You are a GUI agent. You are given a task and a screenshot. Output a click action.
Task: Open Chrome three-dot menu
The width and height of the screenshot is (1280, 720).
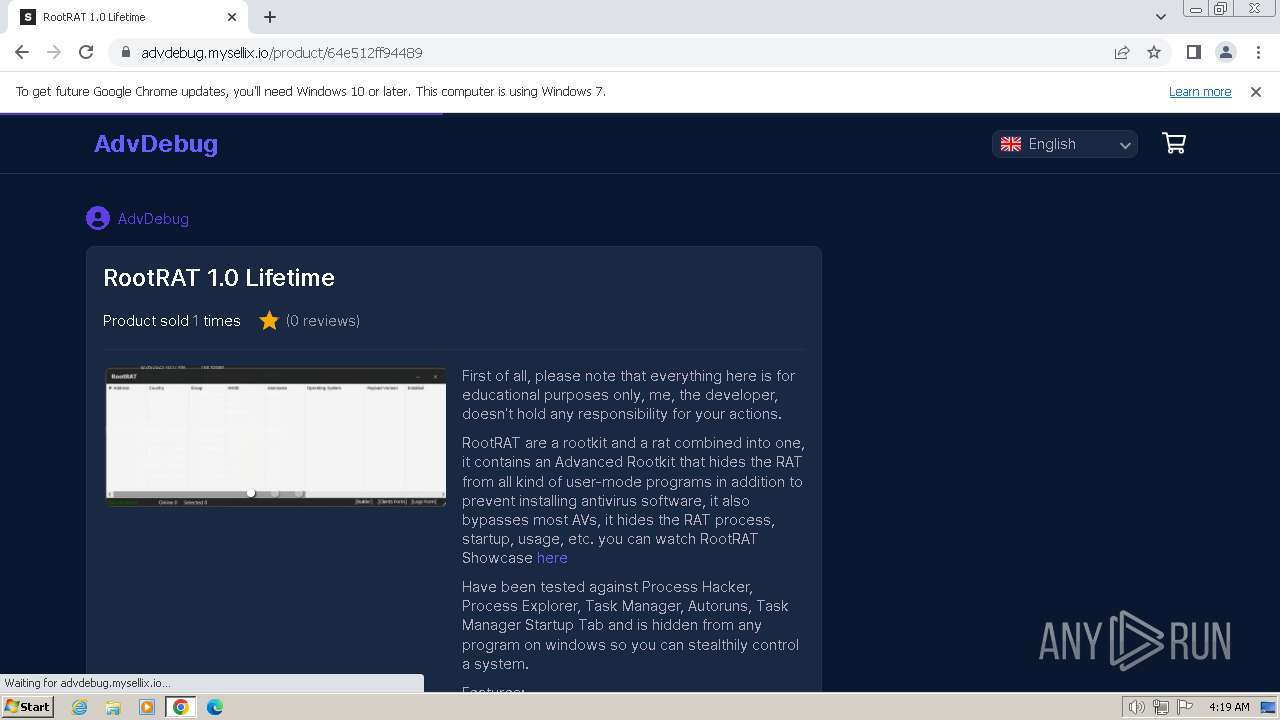click(1258, 52)
